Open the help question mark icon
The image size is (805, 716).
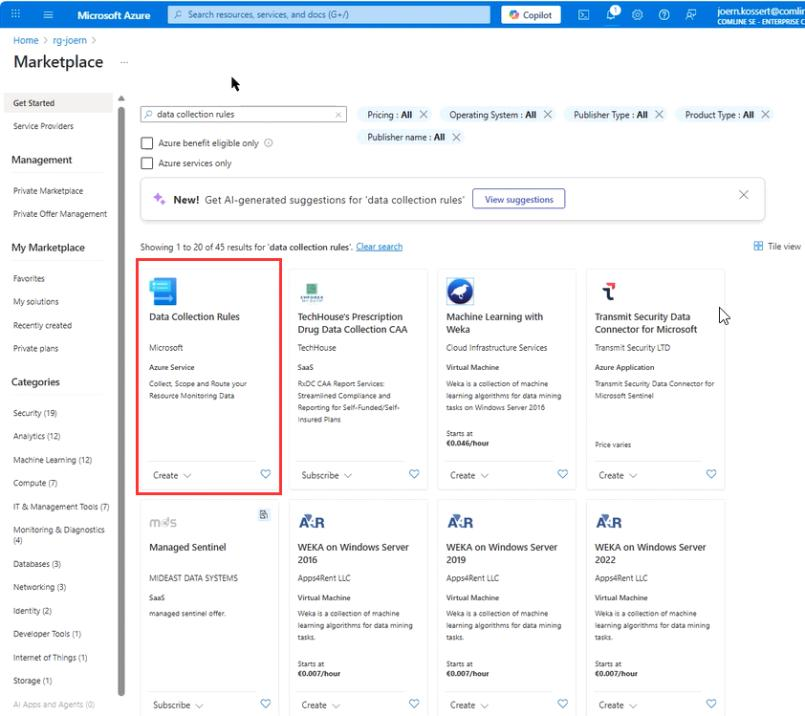click(x=664, y=15)
